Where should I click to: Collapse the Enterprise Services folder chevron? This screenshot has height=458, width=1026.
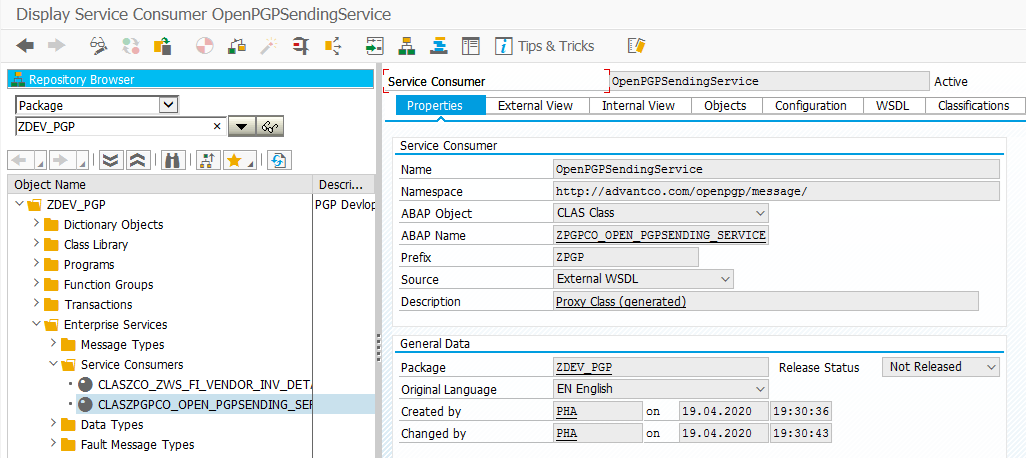36,325
